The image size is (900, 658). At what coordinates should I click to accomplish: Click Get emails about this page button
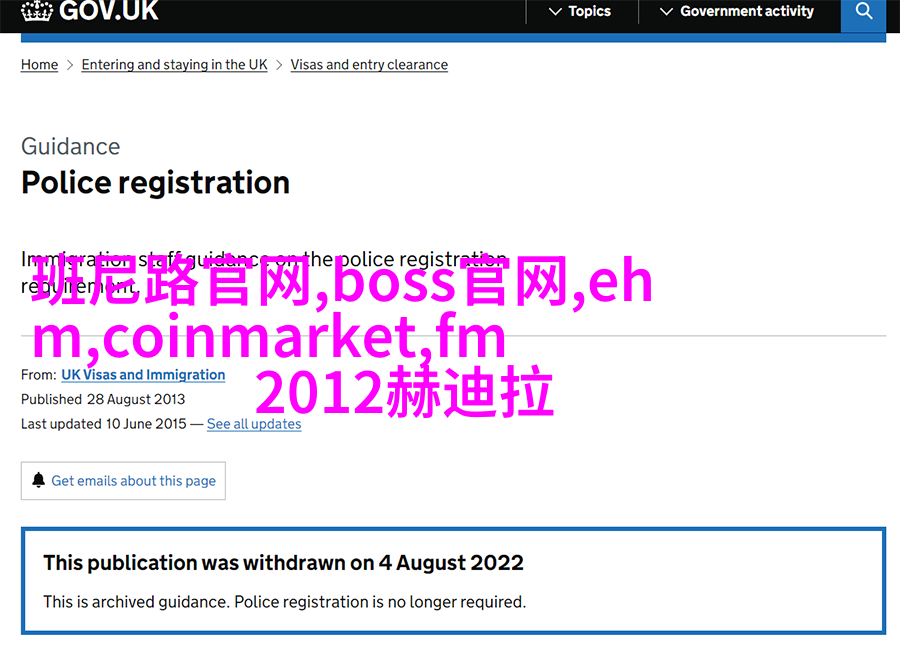(123, 481)
